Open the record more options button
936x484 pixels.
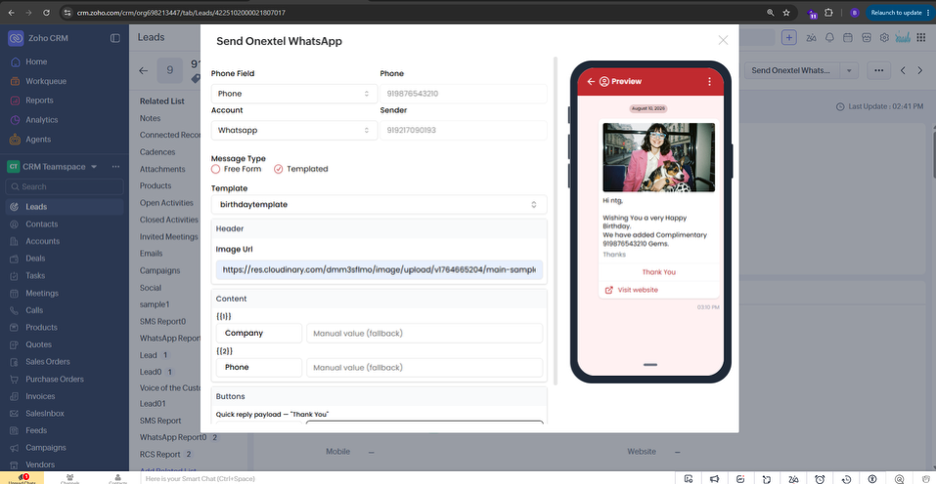pyautogui.click(x=879, y=70)
